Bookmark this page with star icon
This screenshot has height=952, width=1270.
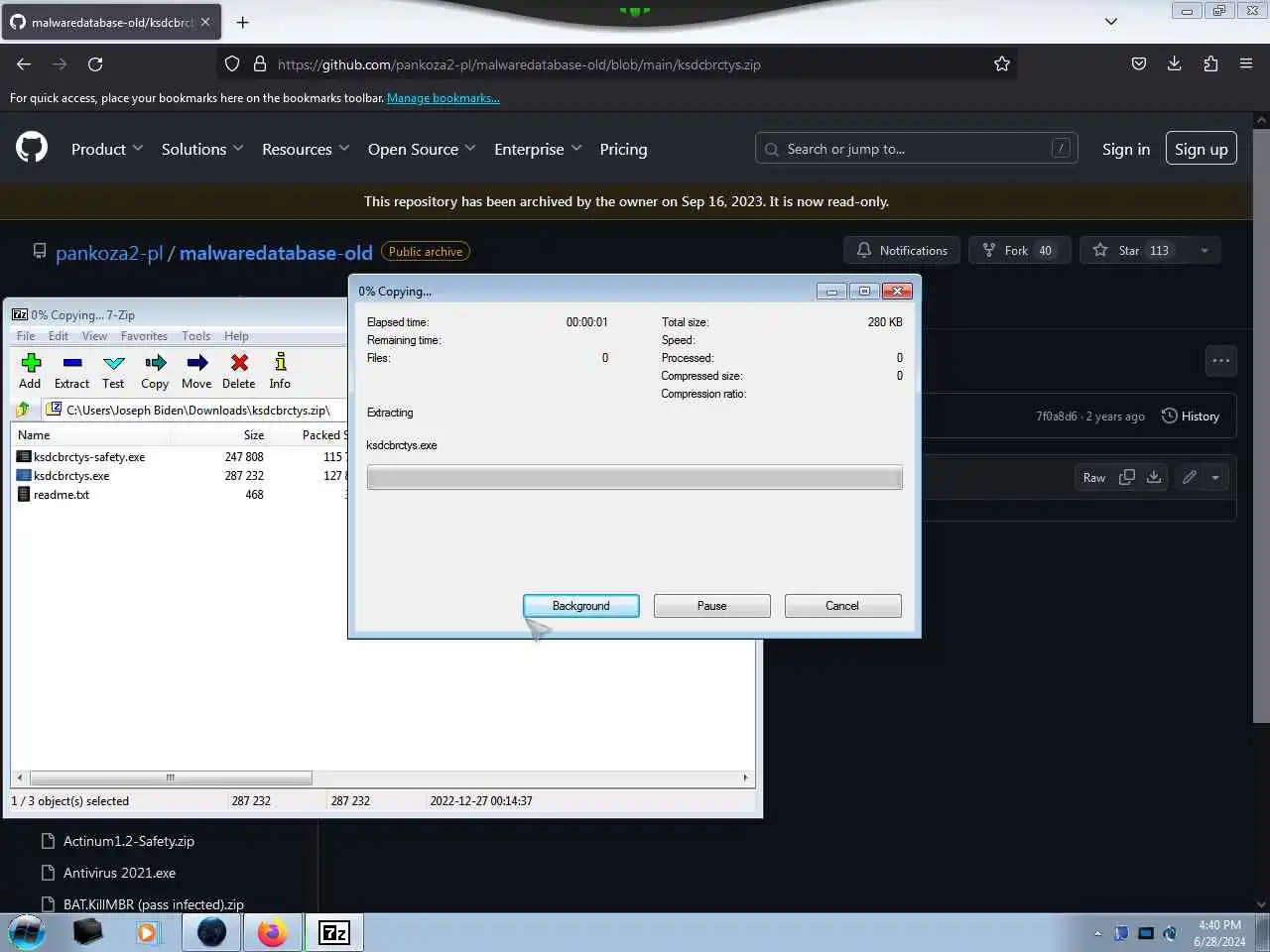(1002, 63)
